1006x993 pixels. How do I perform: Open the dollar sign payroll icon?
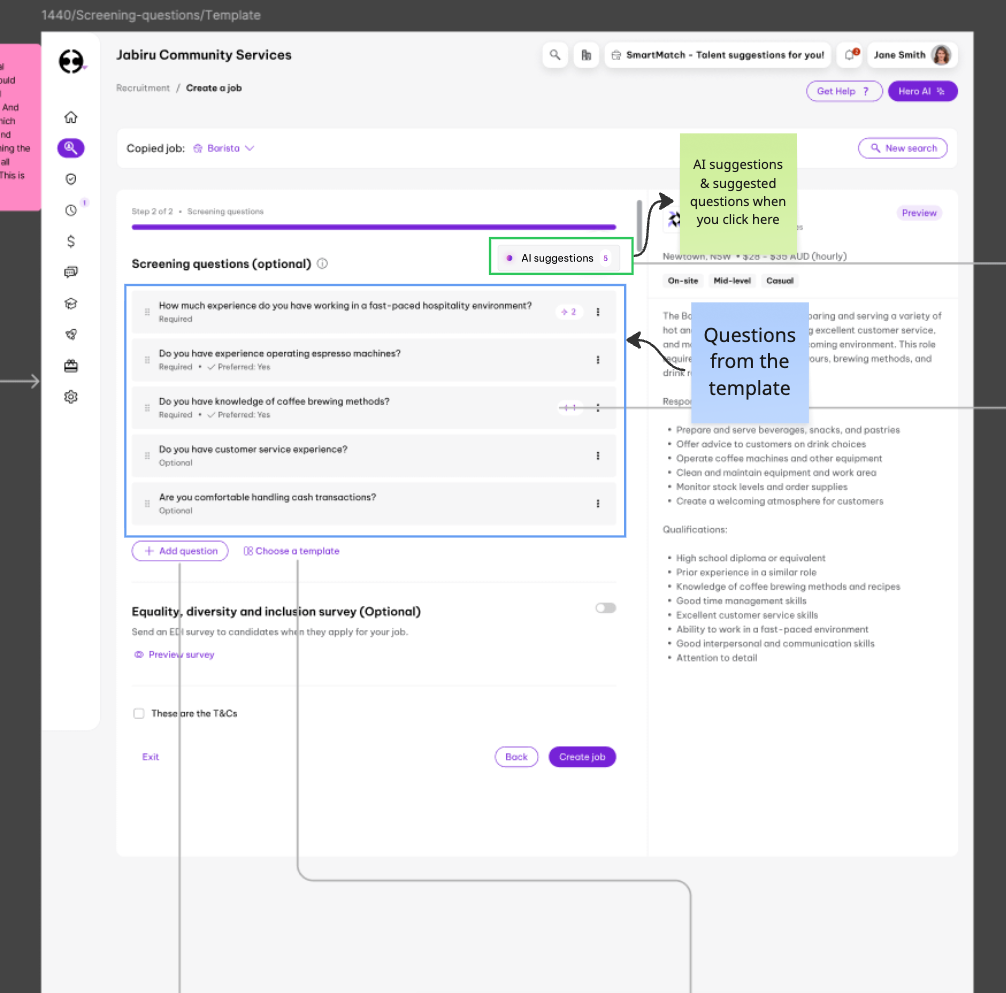point(71,241)
